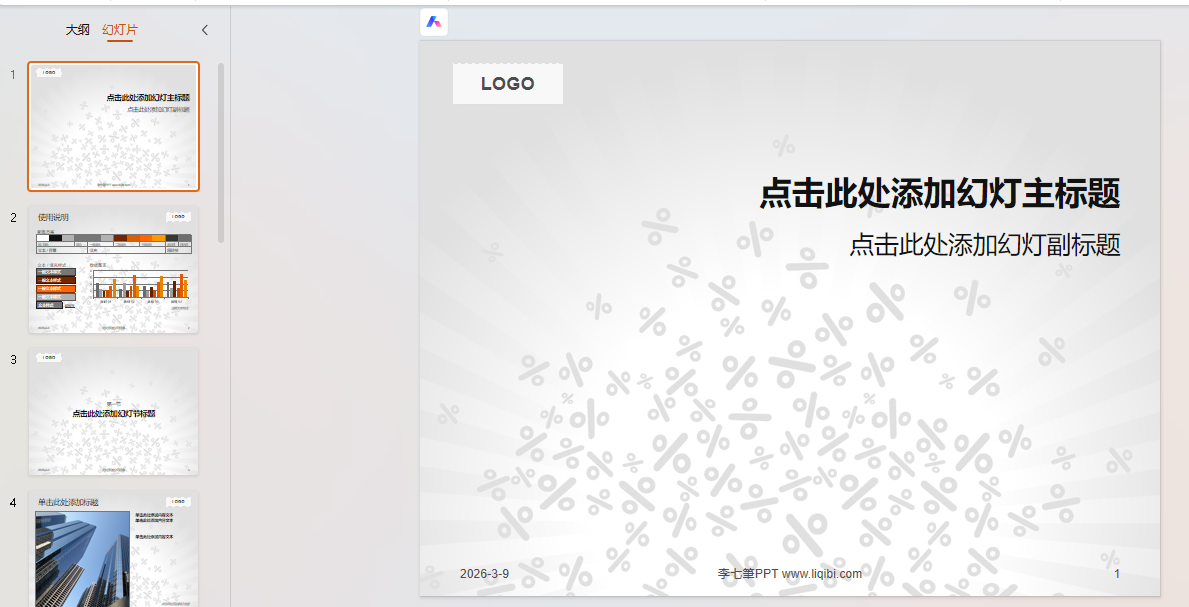The height and width of the screenshot is (607, 1189).
Task: Click the date 2026-3-9 in footer
Action: [x=485, y=574]
